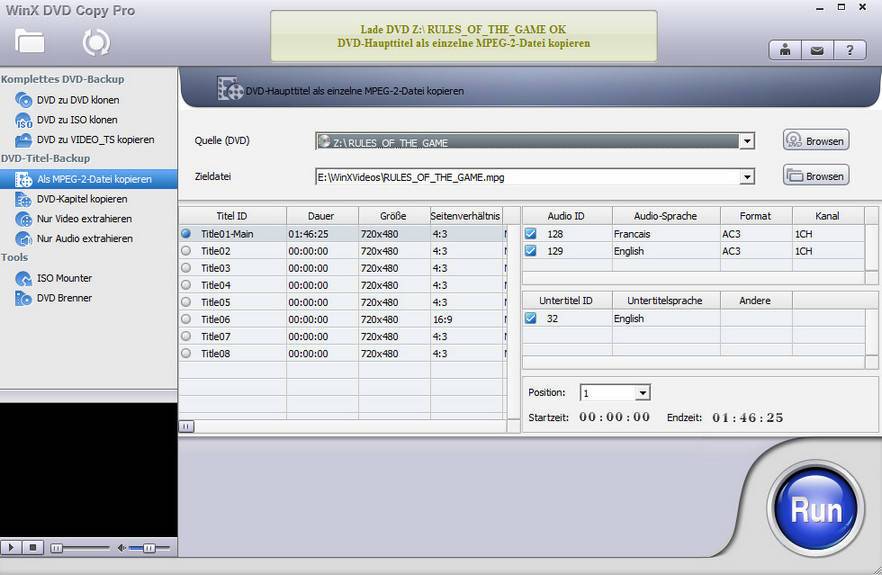
Task: Select DVD zu DVD klonen mode
Action: pyautogui.click(x=78, y=100)
